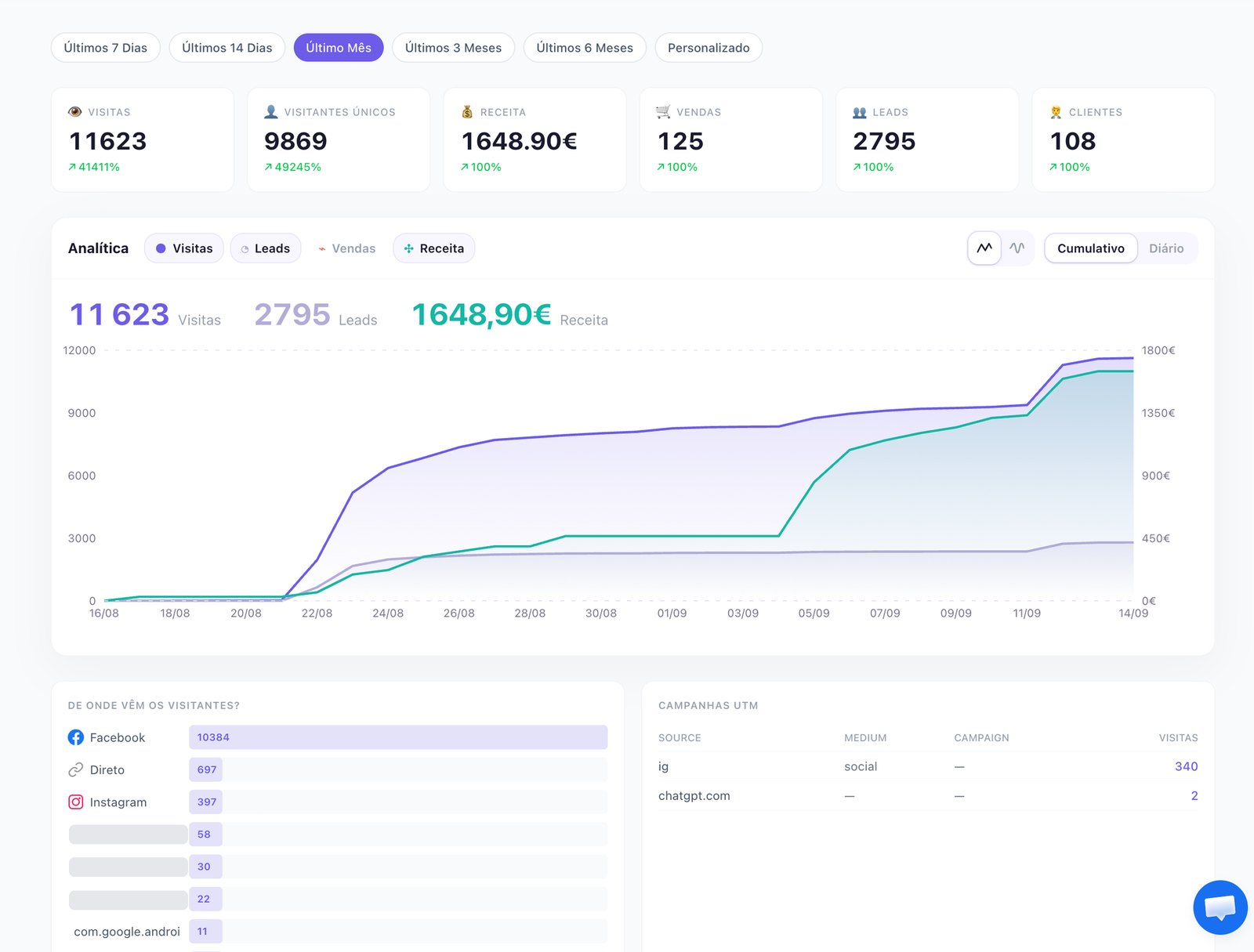Viewport: 1254px width, 952px height.
Task: Click the Facebook bar showing 10384
Action: click(x=398, y=737)
